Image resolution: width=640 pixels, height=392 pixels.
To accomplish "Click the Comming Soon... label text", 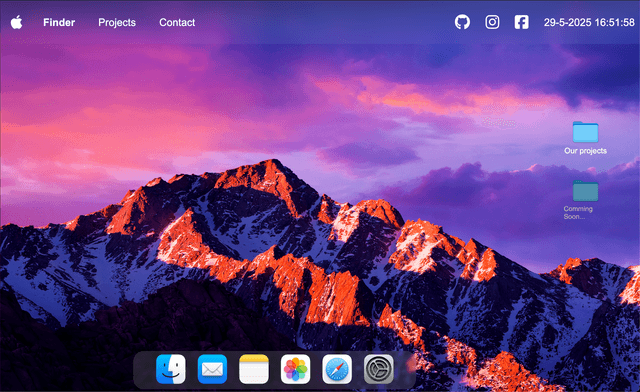I will click(578, 212).
